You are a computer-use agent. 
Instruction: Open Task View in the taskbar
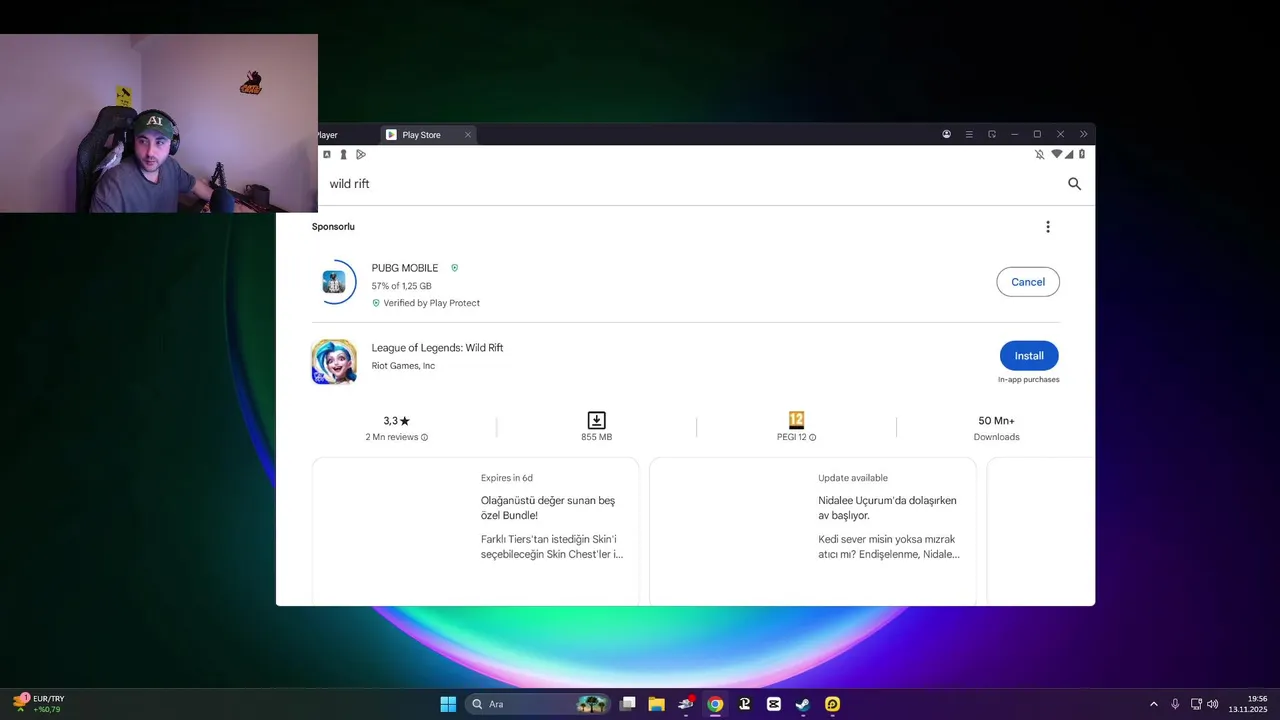[628, 704]
